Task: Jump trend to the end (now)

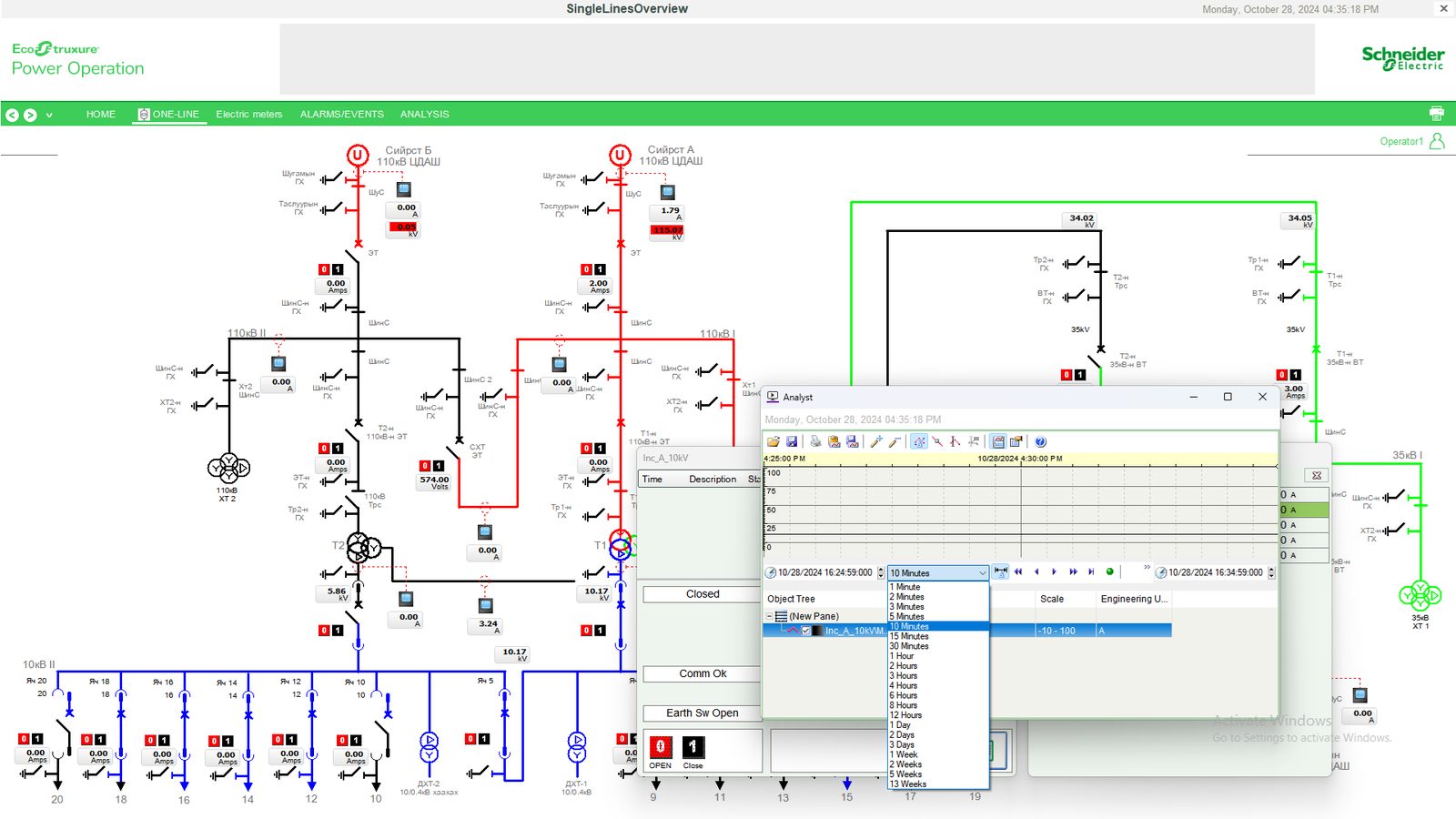Action: tap(1091, 572)
